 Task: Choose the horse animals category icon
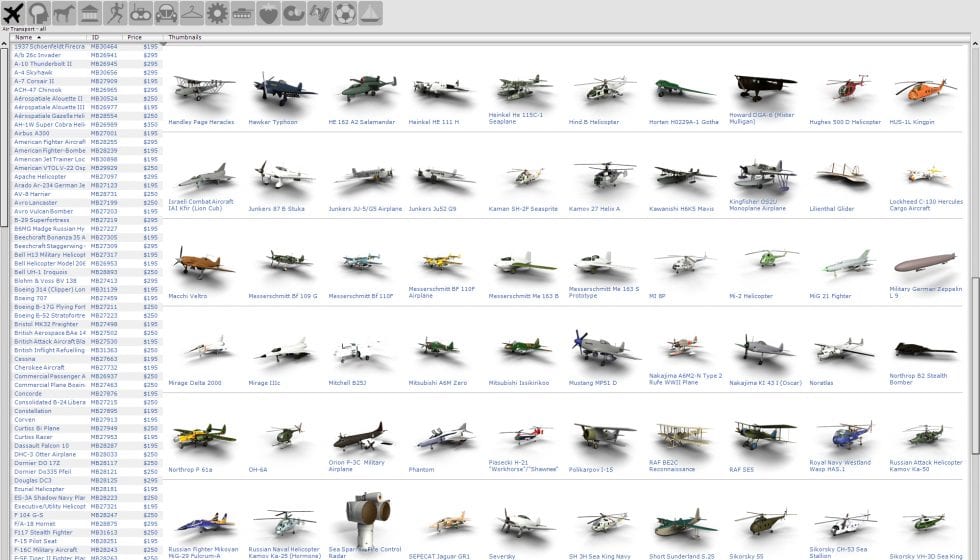(x=65, y=13)
